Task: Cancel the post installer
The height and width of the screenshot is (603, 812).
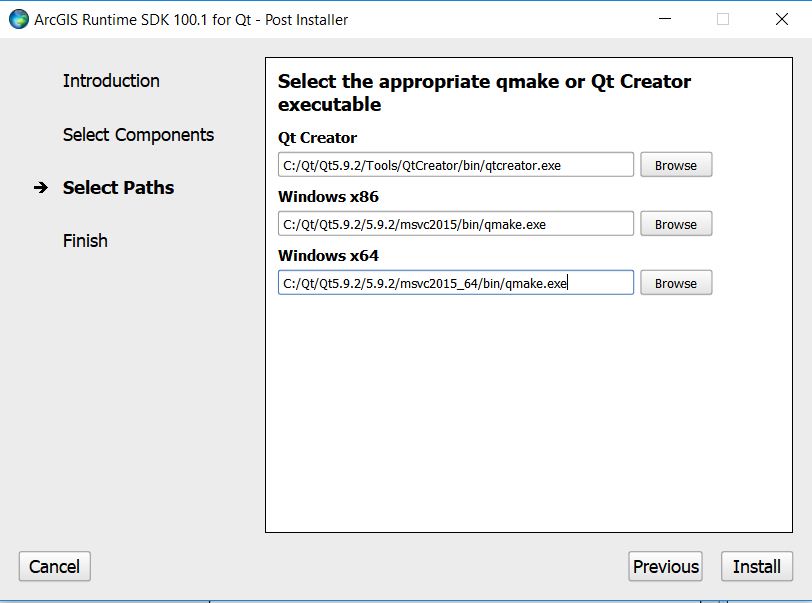Action: tap(55, 566)
